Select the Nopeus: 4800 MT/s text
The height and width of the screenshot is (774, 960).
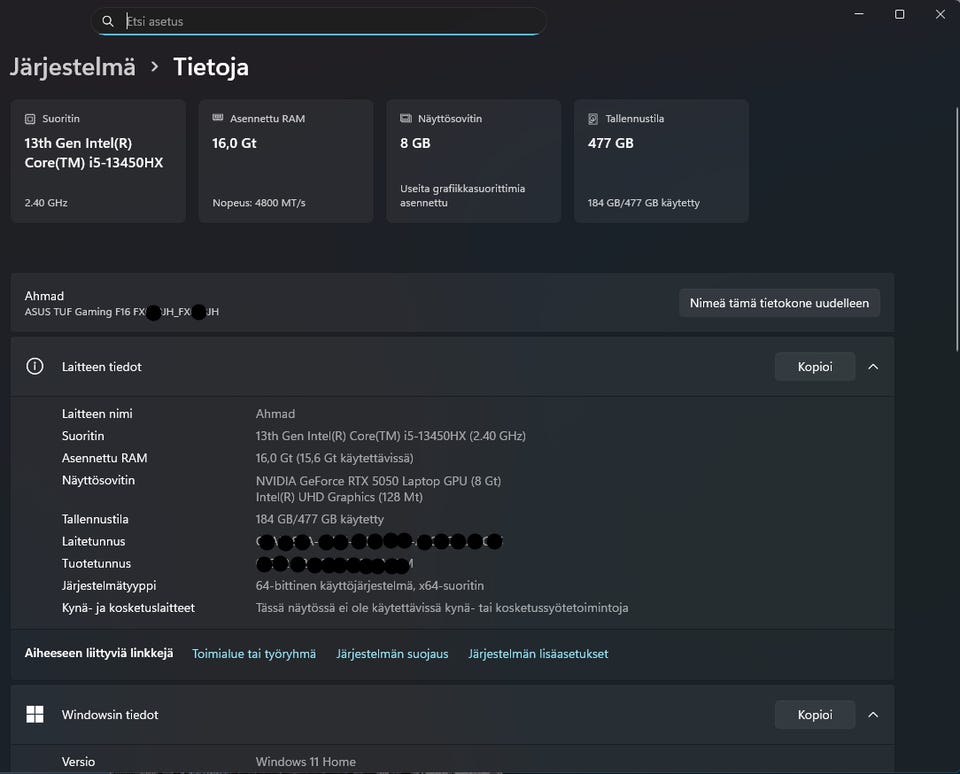(x=259, y=203)
